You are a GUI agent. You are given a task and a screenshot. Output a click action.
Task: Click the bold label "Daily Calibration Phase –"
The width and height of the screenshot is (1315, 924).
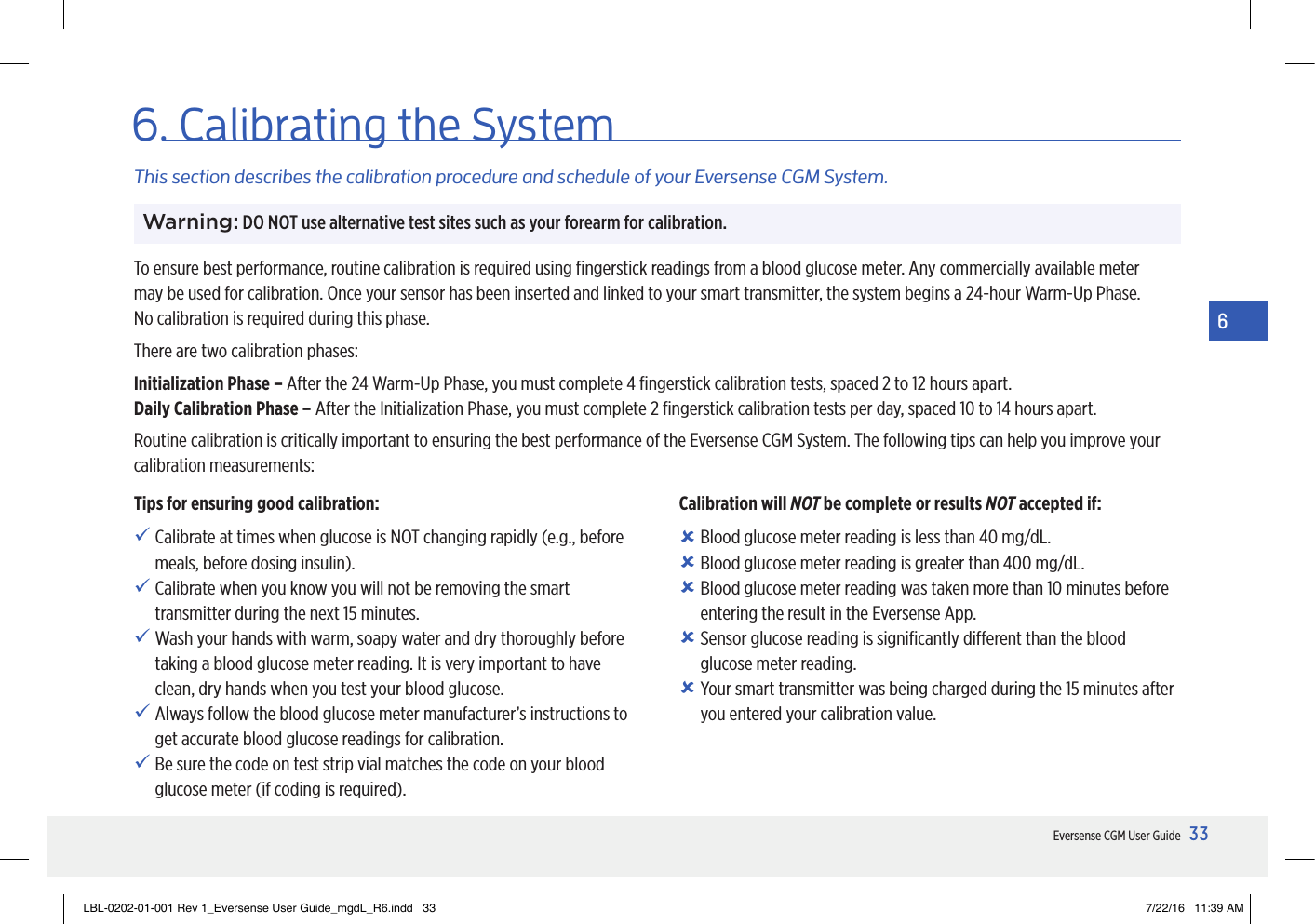click(222, 408)
